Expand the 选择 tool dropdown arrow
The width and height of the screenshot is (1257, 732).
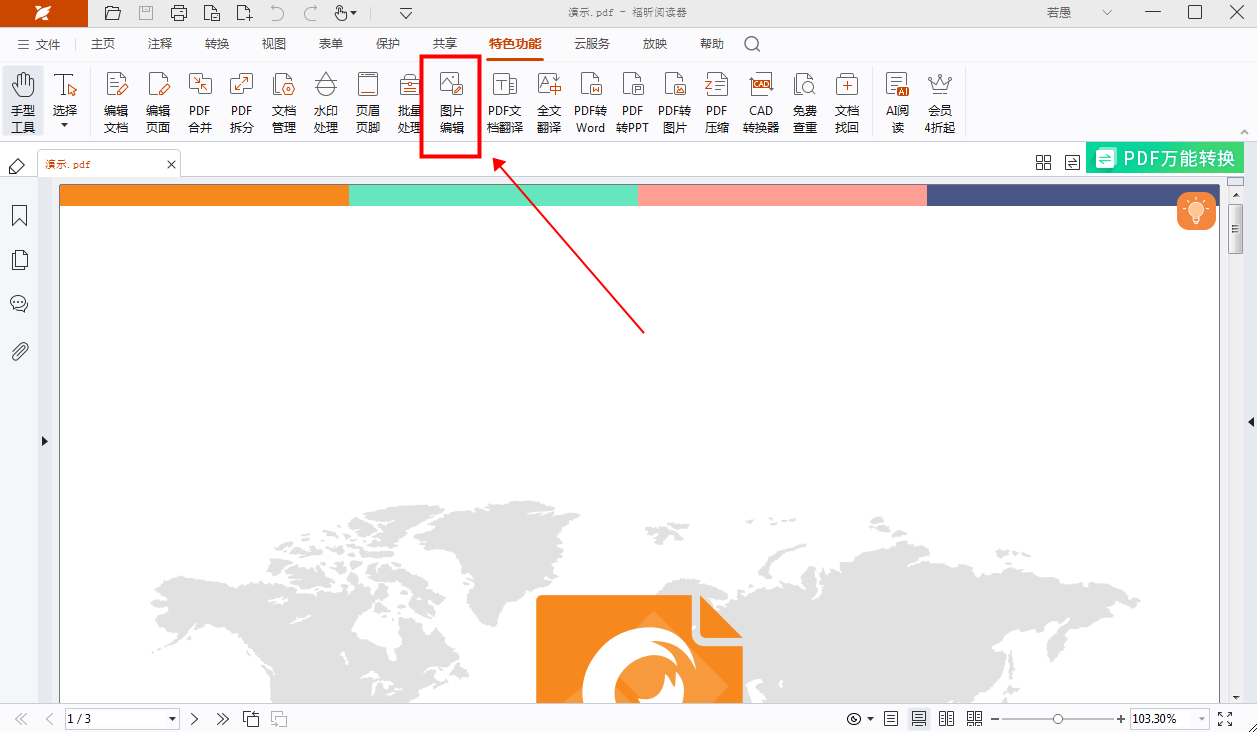click(x=65, y=126)
